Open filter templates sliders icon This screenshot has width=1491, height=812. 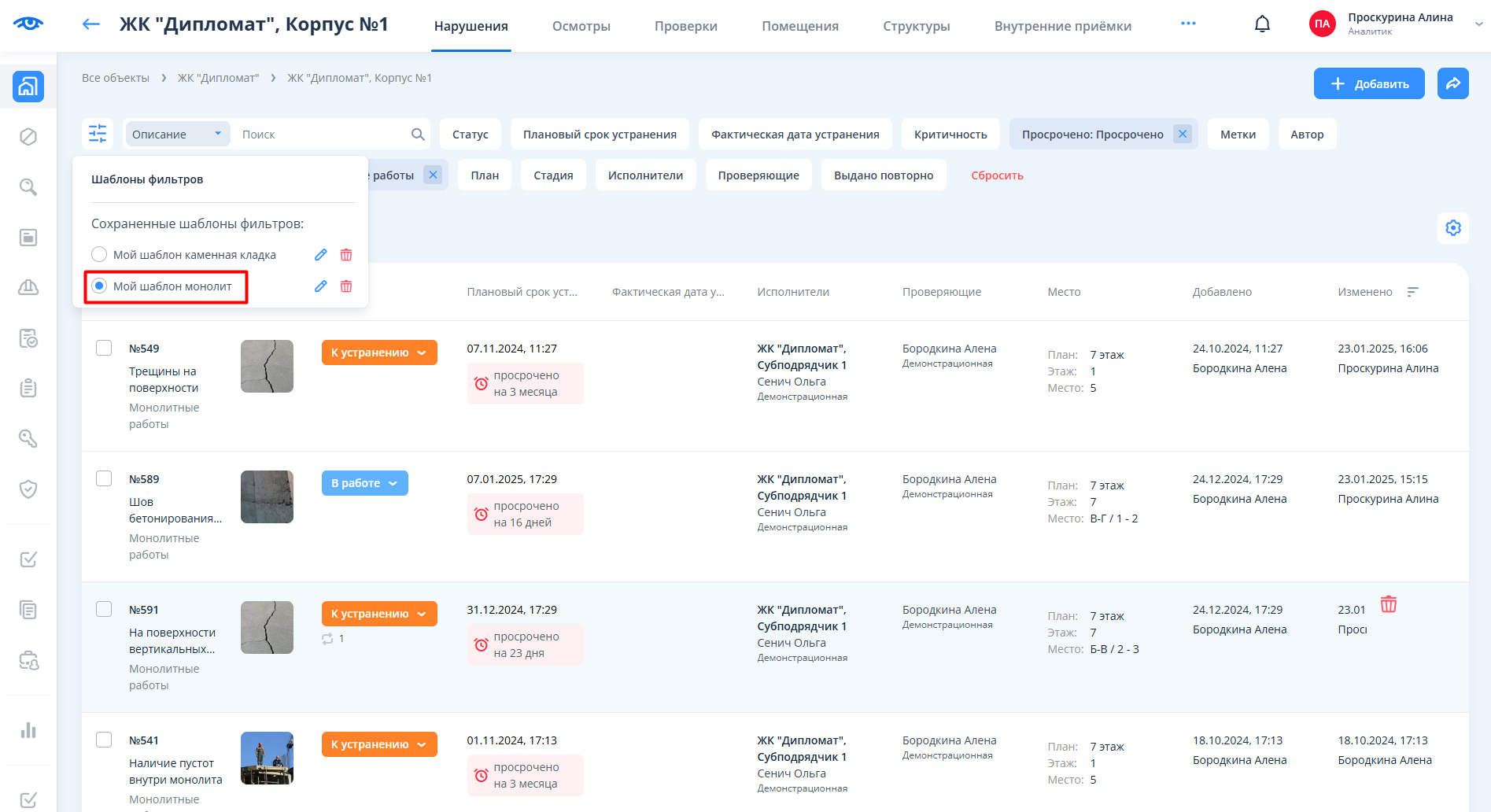98,134
